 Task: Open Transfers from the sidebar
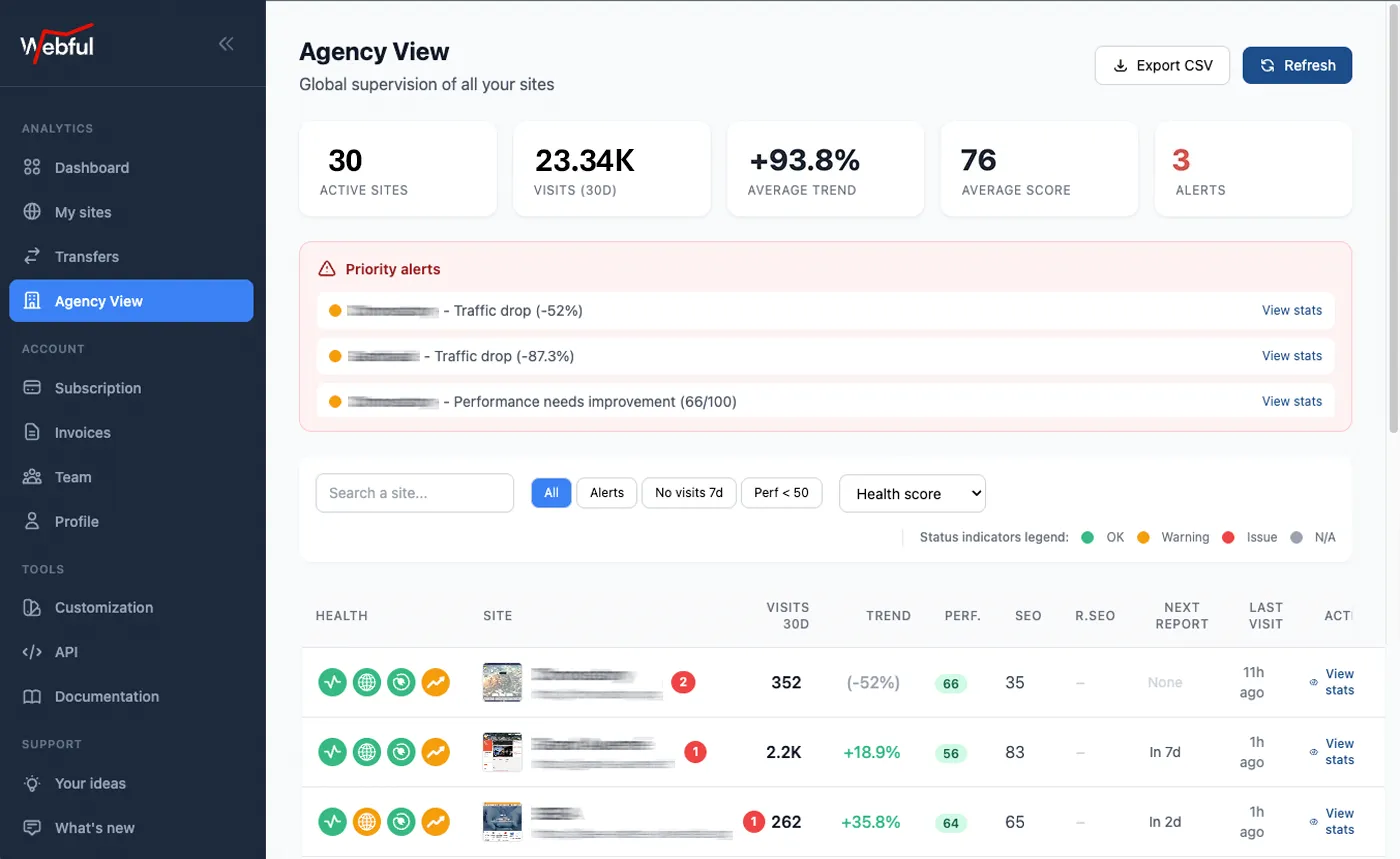(86, 256)
